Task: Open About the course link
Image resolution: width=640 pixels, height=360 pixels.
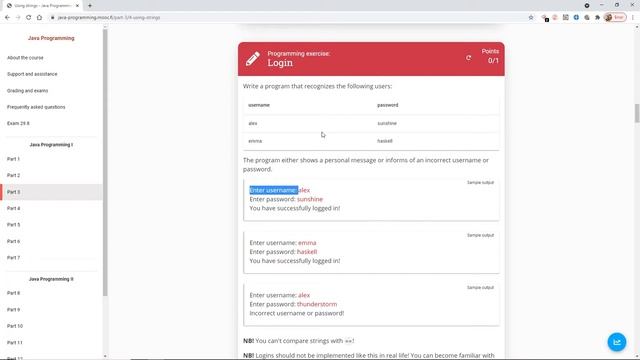Action: pyautogui.click(x=25, y=58)
